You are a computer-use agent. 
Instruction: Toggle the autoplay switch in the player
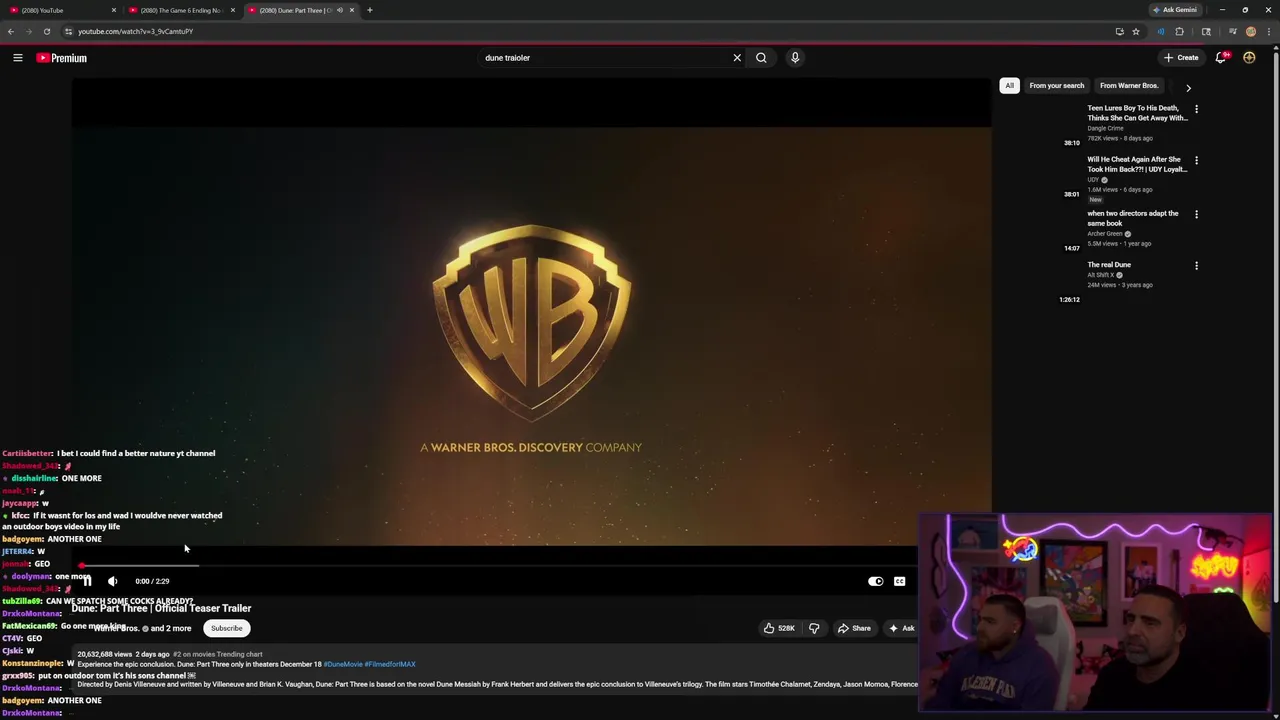coord(876,581)
